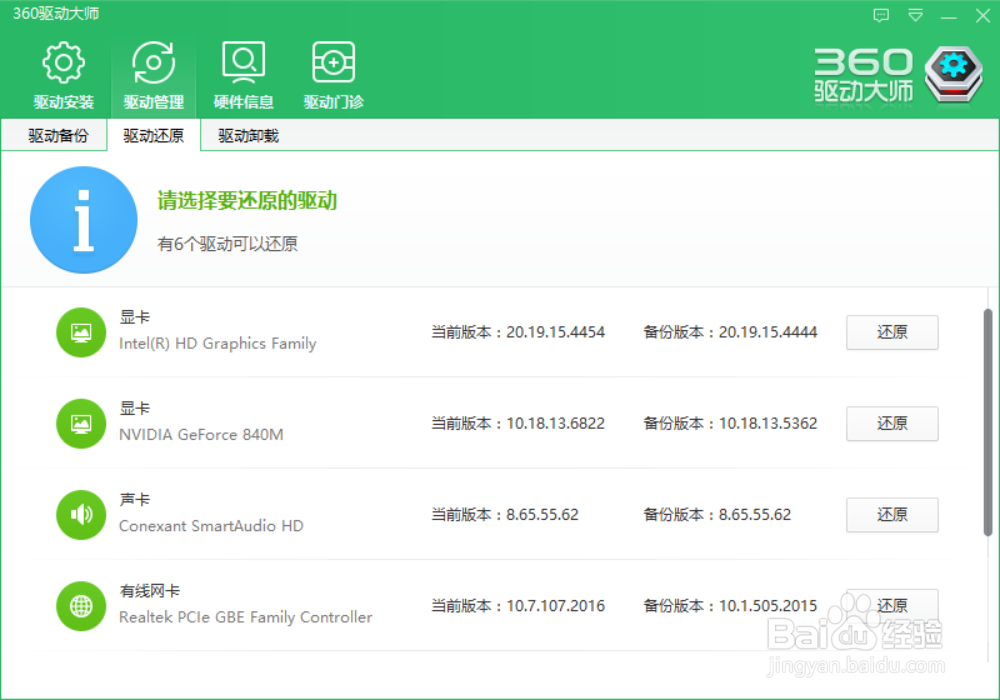
Task: Switch to the 驱动卸载 tab
Action: (x=247, y=135)
